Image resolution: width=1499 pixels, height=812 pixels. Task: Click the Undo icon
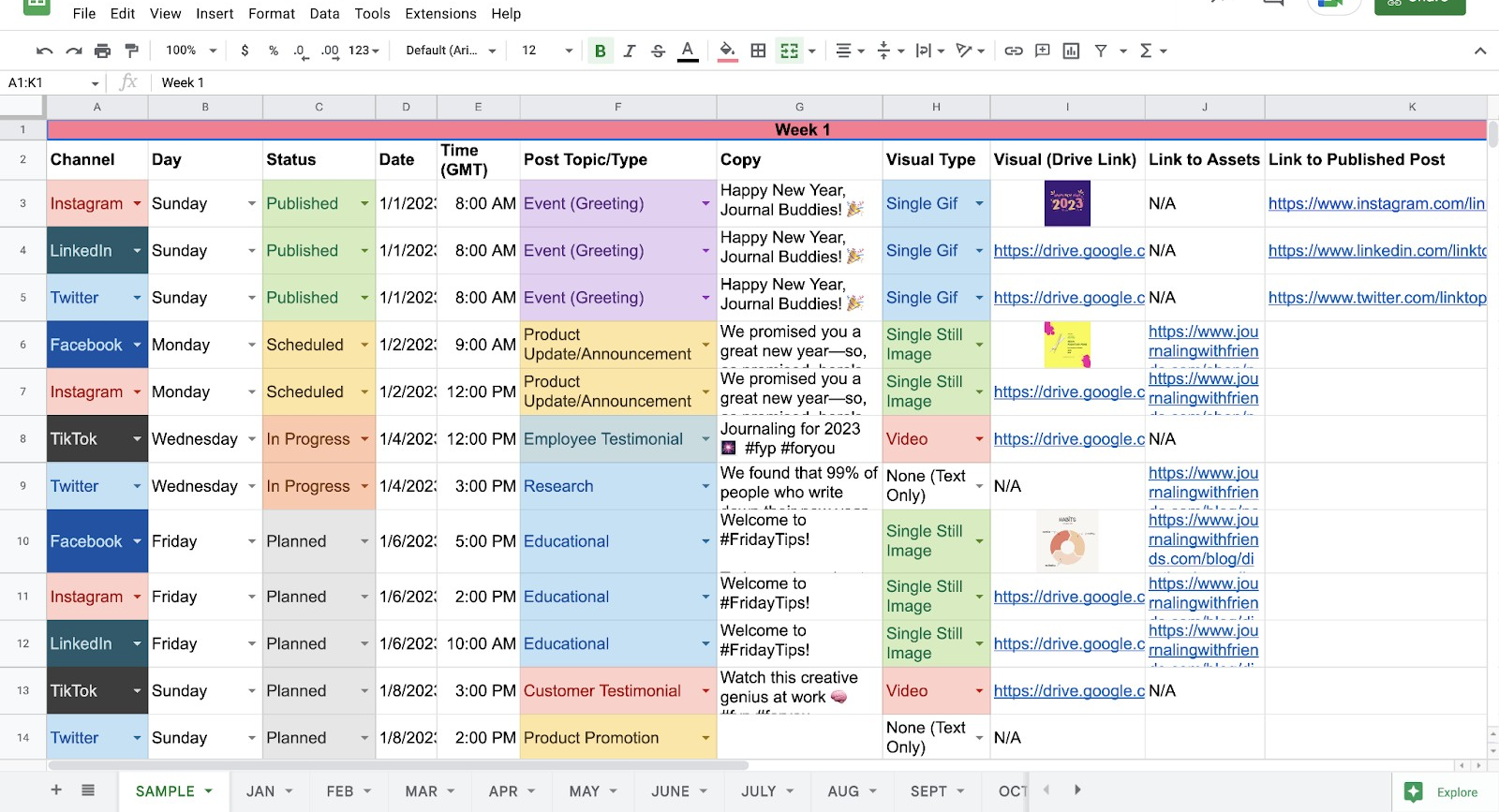click(44, 51)
